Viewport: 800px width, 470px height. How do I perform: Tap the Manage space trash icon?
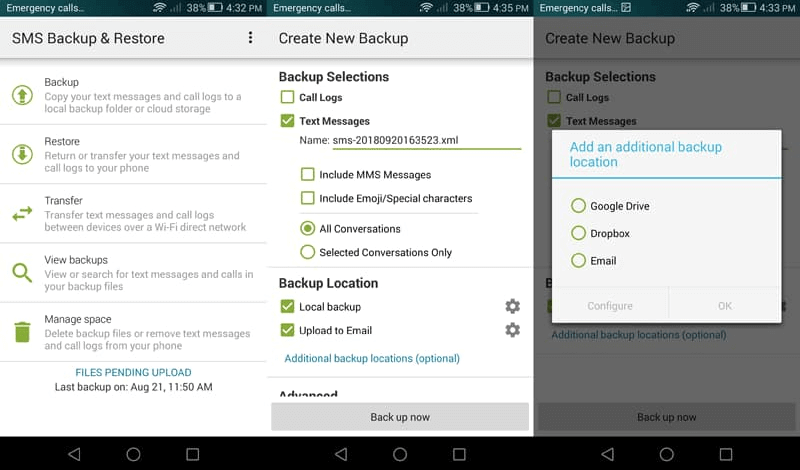point(22,332)
